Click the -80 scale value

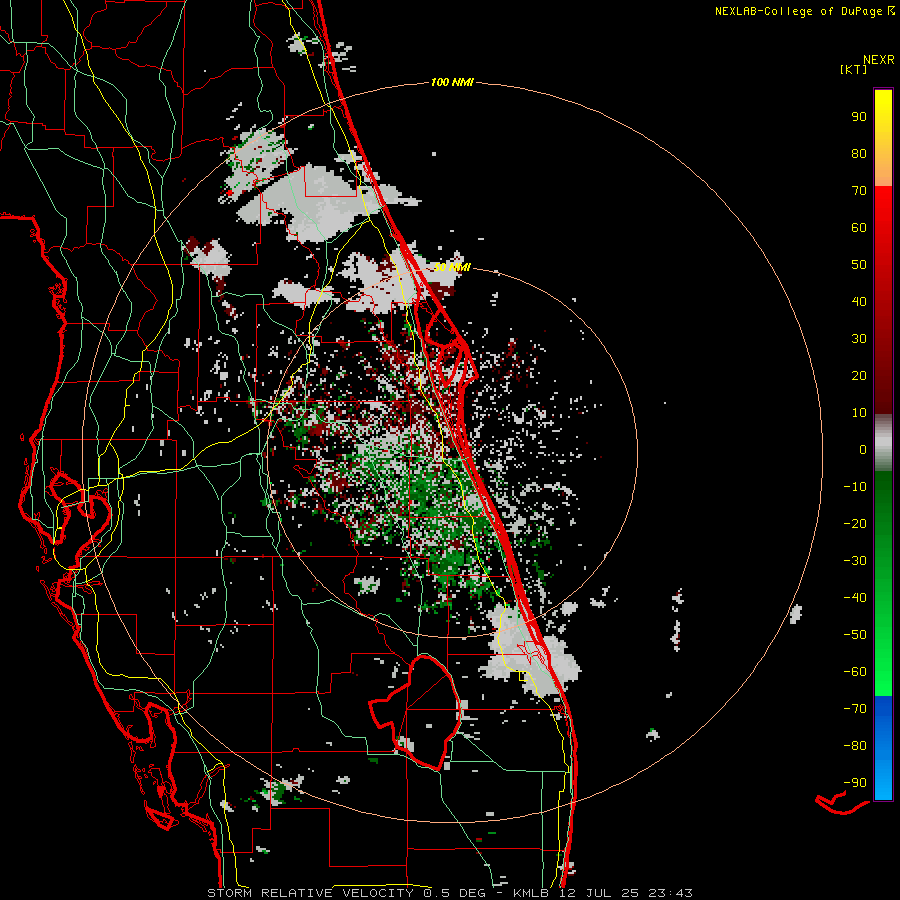point(855,746)
